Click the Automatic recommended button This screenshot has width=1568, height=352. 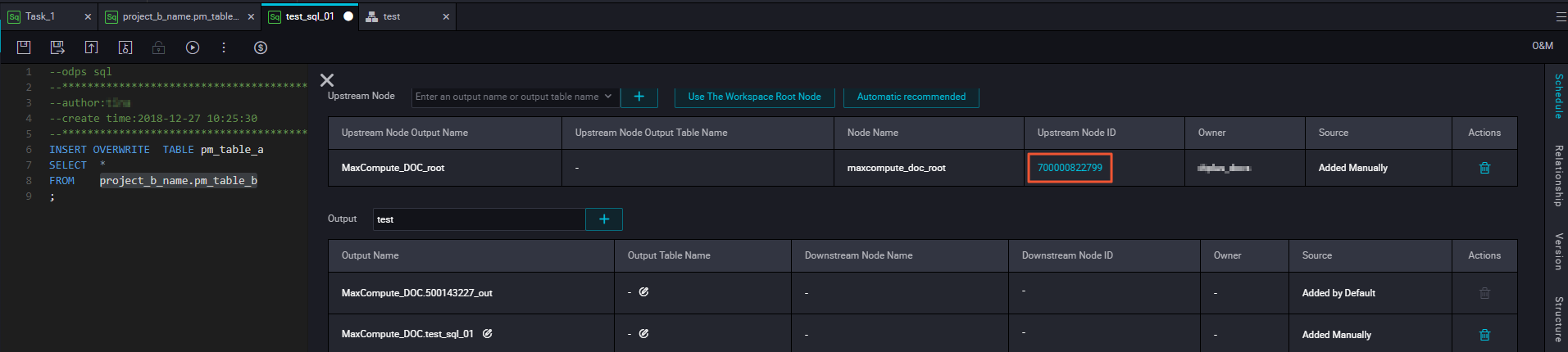911,97
